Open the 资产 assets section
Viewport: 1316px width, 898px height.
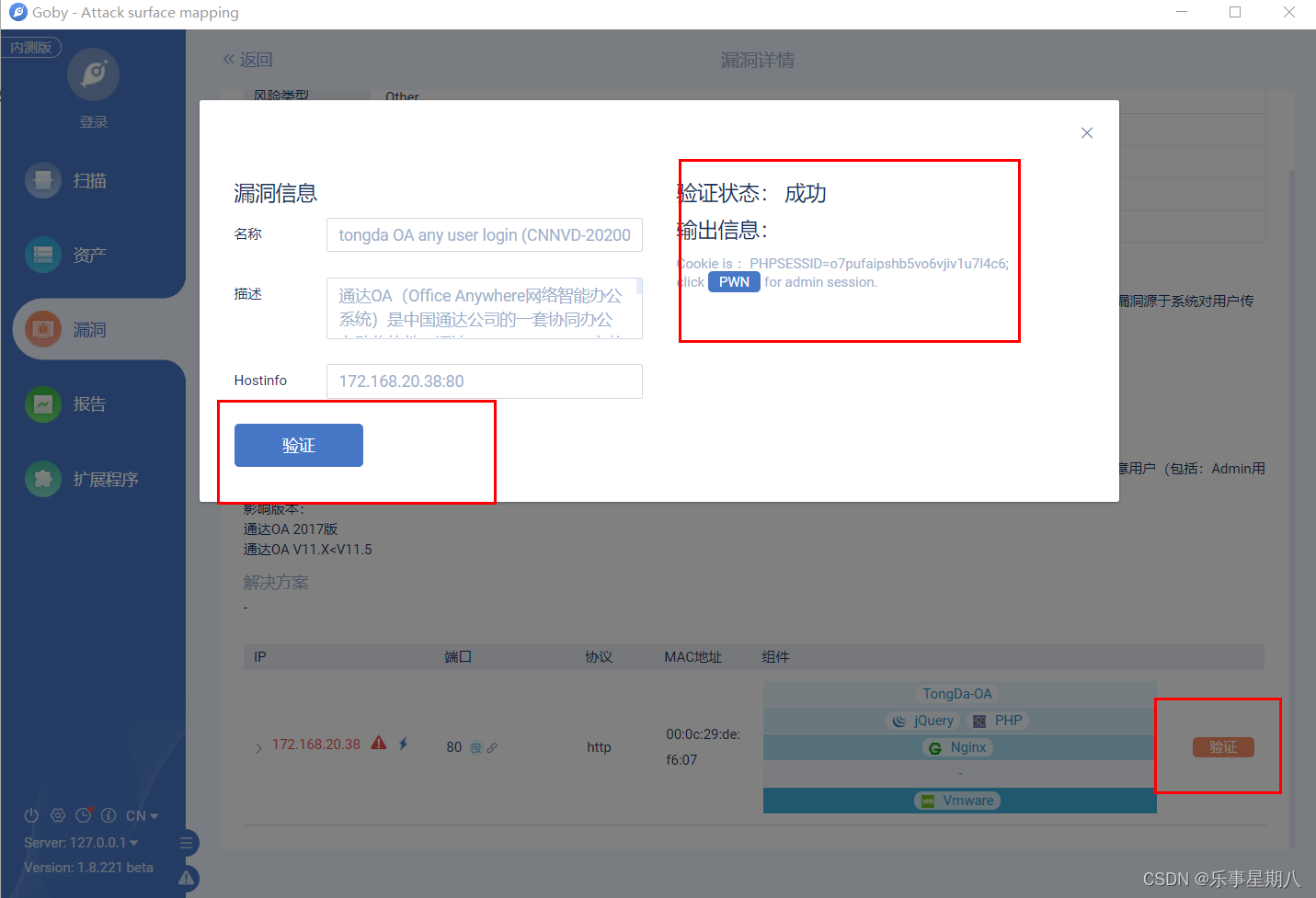(66, 255)
